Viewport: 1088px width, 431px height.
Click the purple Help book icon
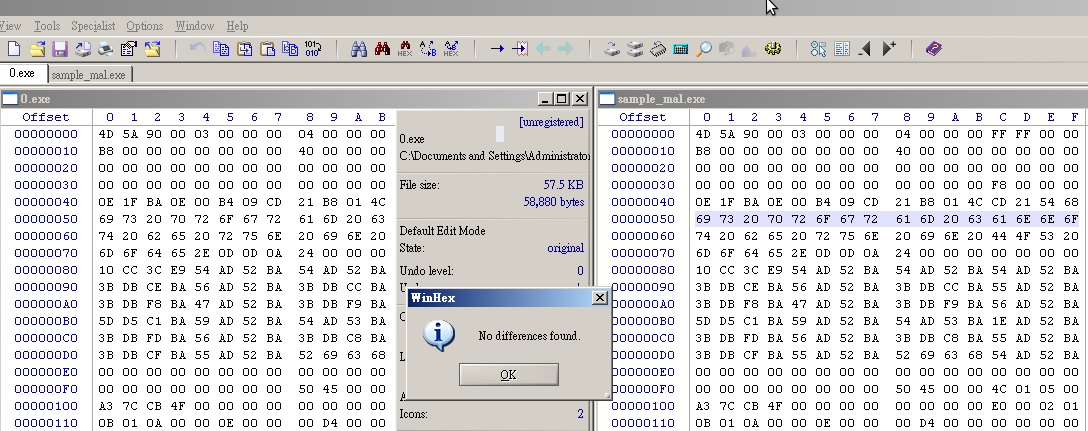click(x=932, y=48)
